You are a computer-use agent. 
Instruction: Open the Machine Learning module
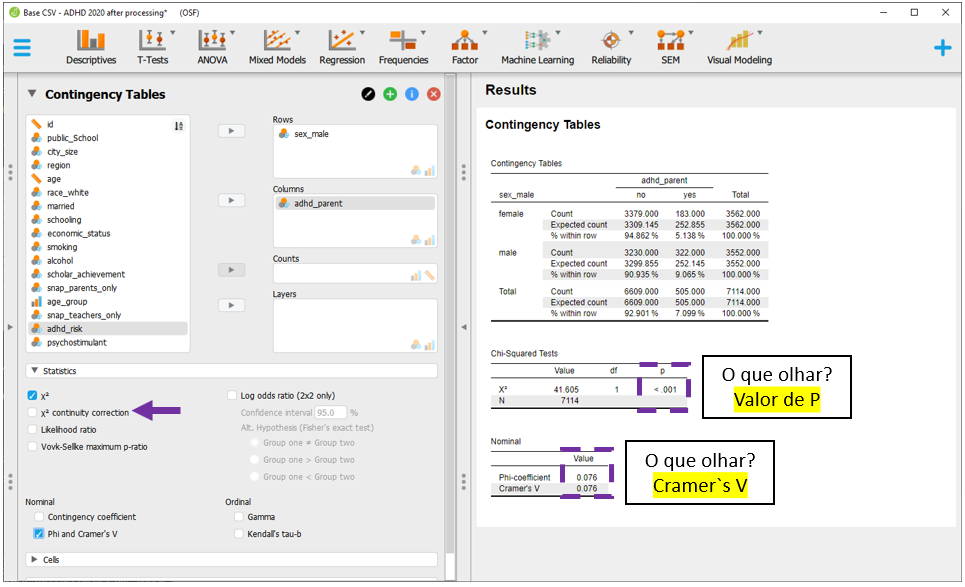click(x=537, y=46)
